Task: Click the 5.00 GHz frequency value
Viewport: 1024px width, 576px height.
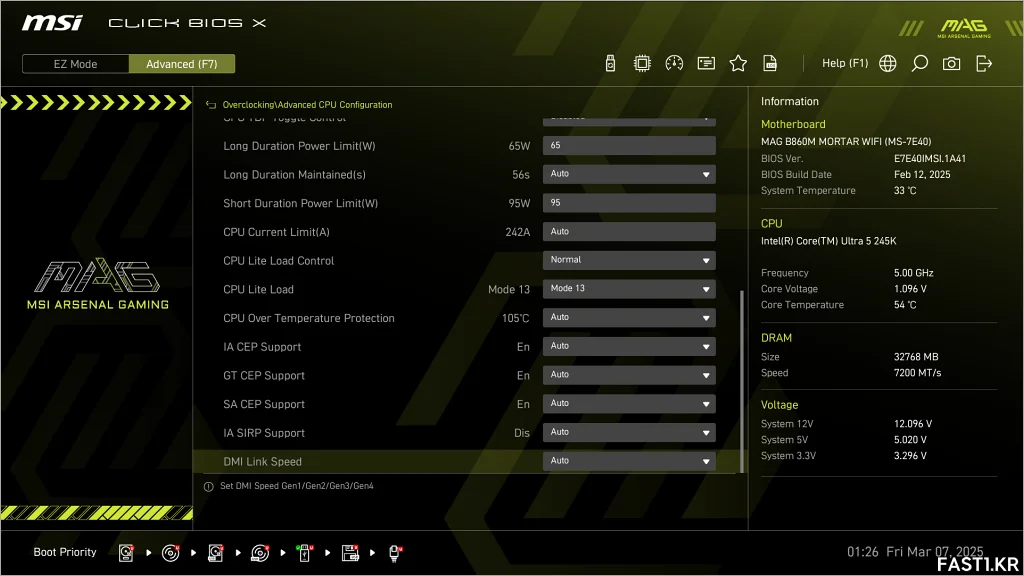Action: [x=914, y=273]
